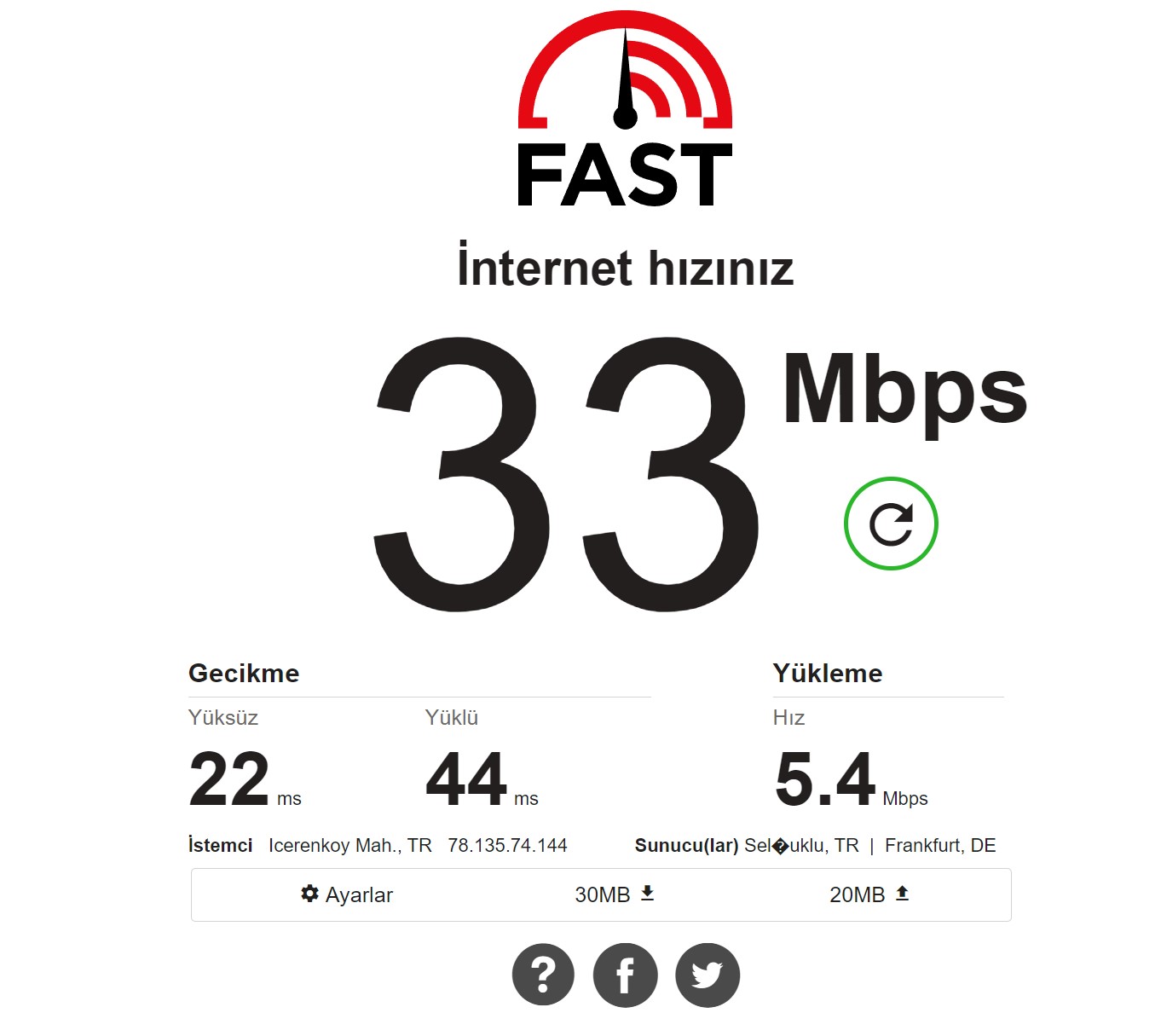
Task: Click the FAST speedometer logo
Action: coord(625,108)
